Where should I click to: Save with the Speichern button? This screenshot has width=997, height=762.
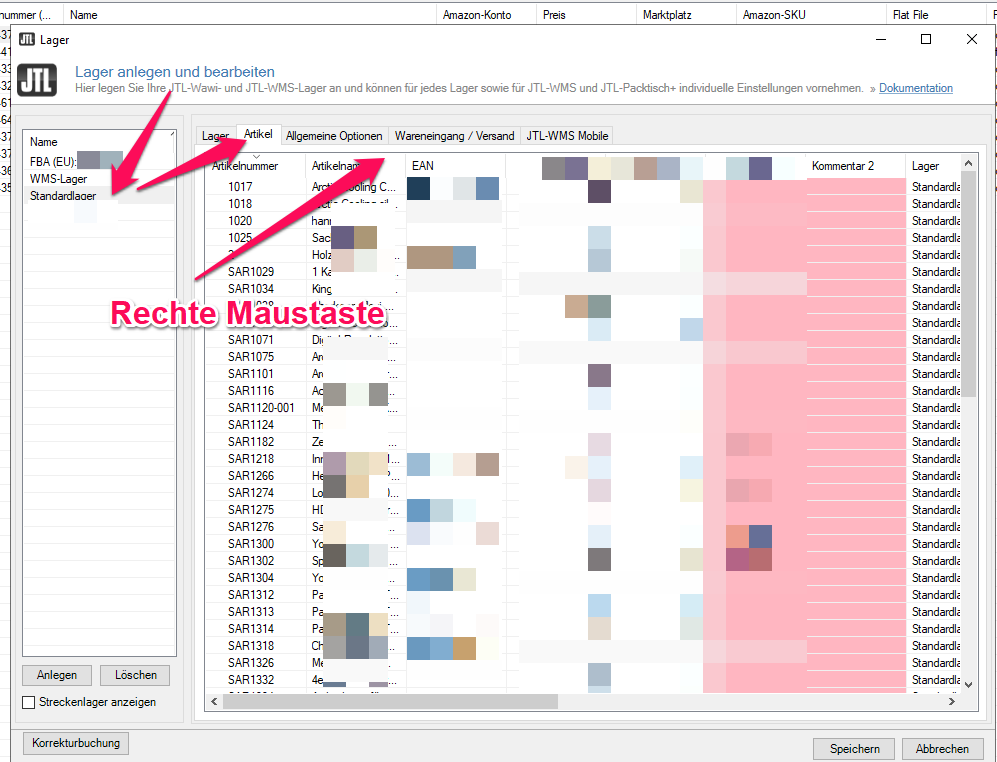point(854,749)
